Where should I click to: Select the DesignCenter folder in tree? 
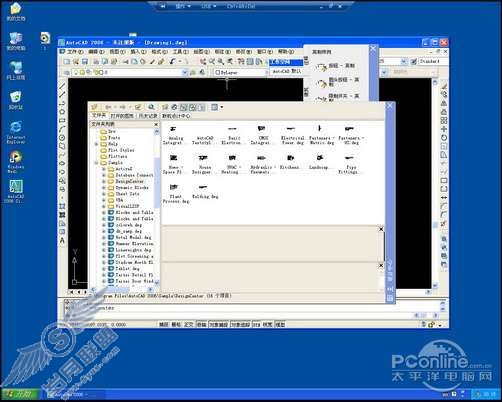[129, 181]
